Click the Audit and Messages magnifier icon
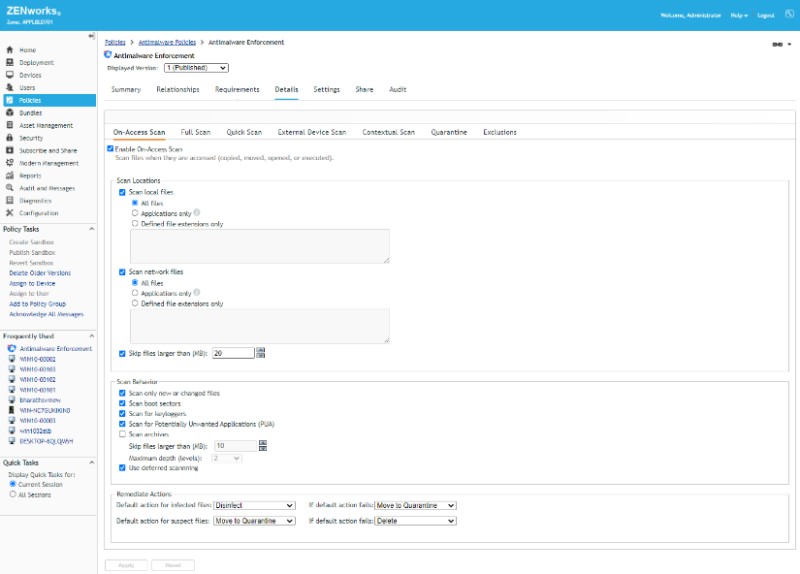This screenshot has height=574, width=800. click(9, 188)
